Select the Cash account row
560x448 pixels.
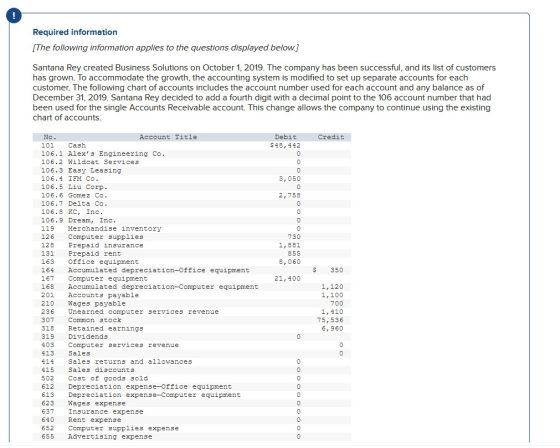pyautogui.click(x=192, y=145)
